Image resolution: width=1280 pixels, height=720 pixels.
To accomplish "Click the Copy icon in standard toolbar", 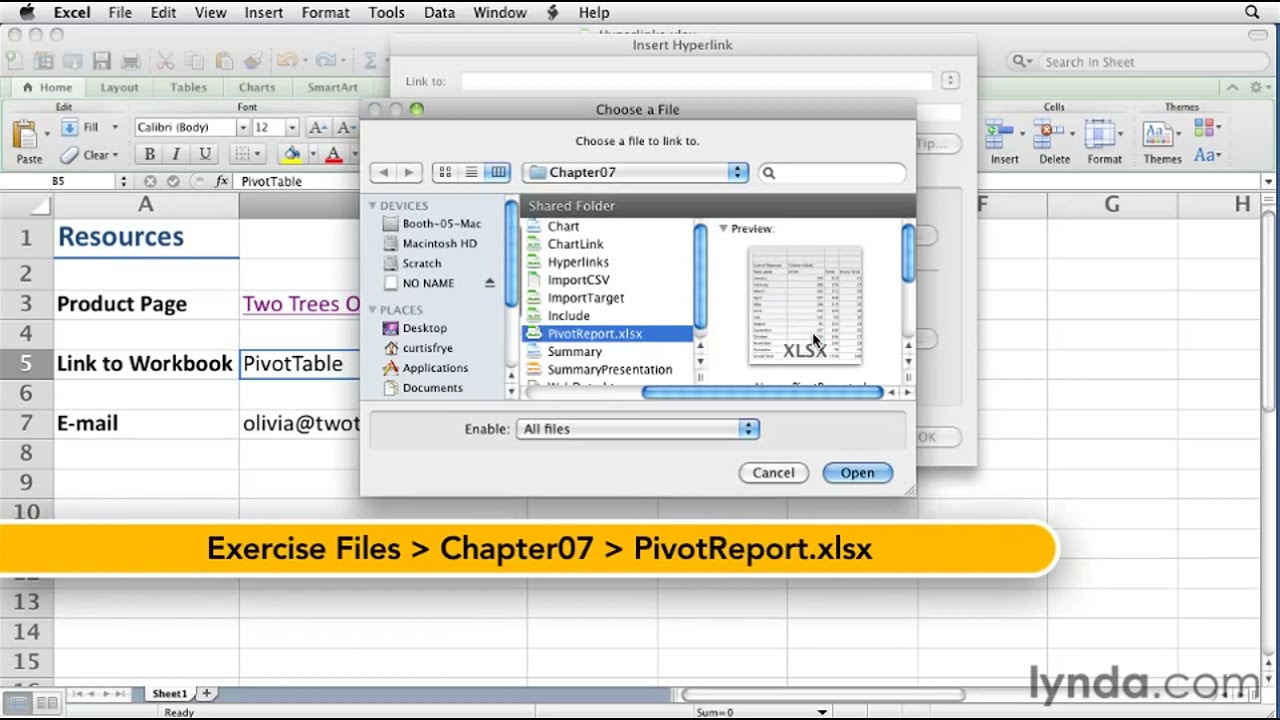I will (x=194, y=61).
